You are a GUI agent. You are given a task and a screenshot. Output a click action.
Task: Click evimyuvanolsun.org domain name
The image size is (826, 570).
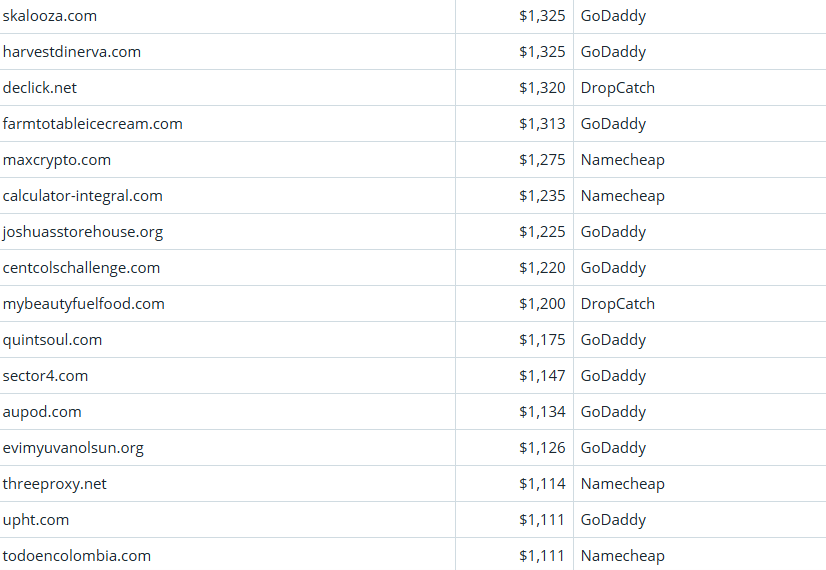[x=74, y=448]
